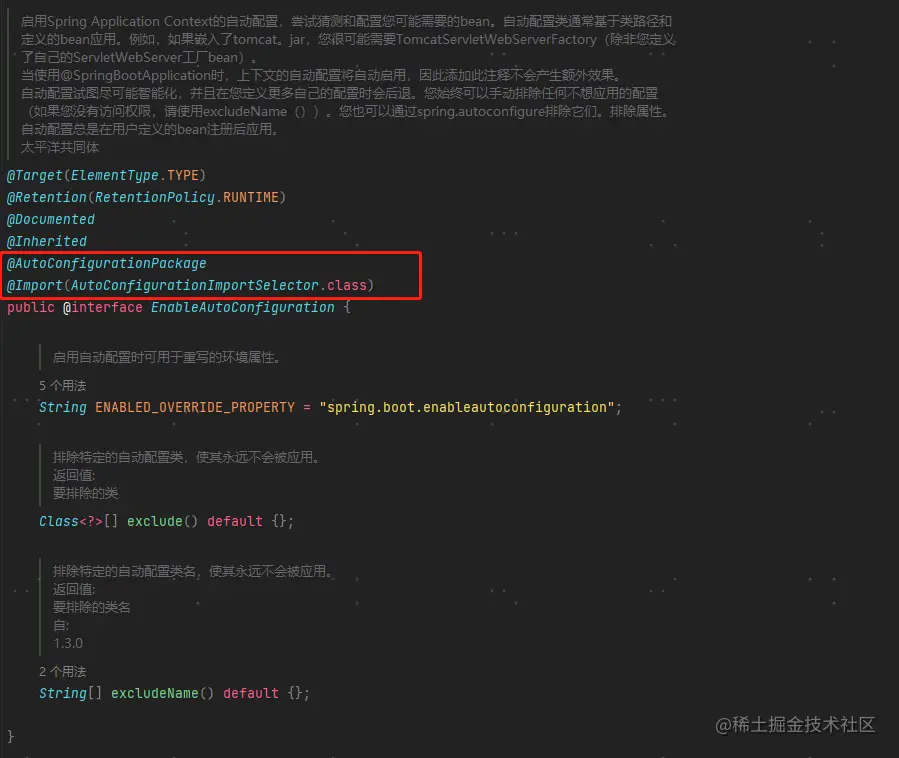This screenshot has height=758, width=899.
Task: Click doc text '排除特定的自动配置类名'
Action: [124, 572]
